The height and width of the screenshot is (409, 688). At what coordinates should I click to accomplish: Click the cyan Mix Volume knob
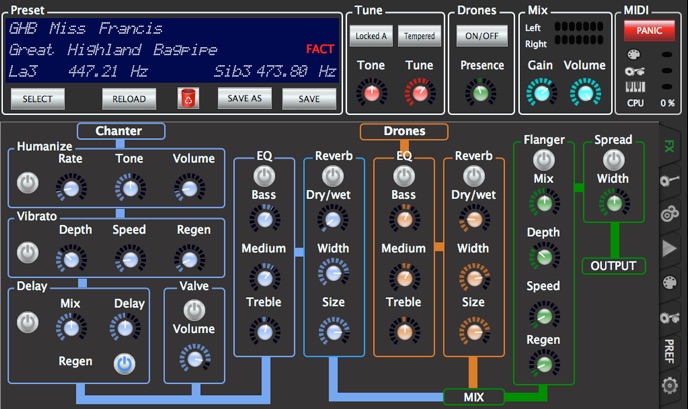585,93
